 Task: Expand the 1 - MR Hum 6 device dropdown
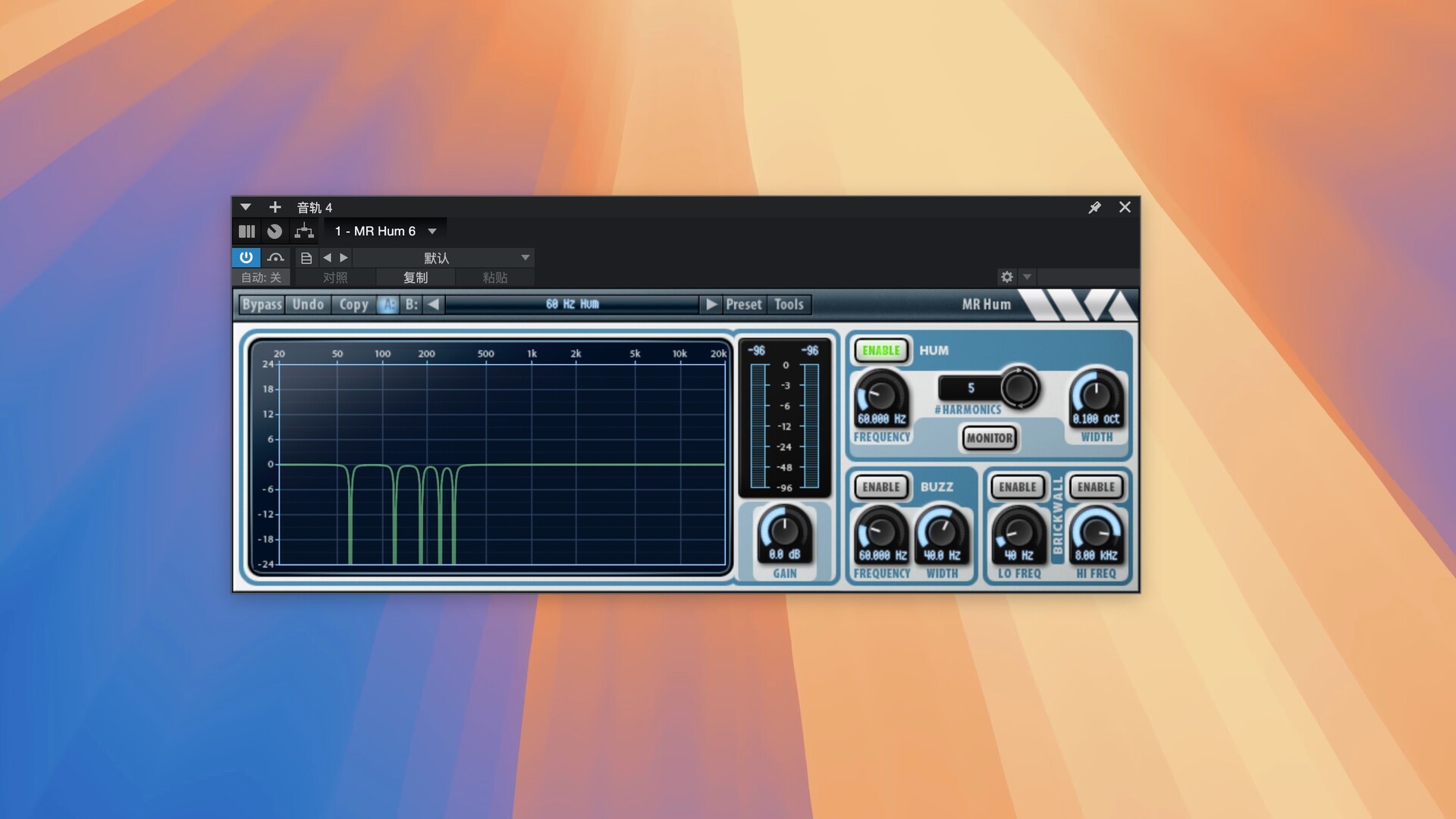click(432, 231)
